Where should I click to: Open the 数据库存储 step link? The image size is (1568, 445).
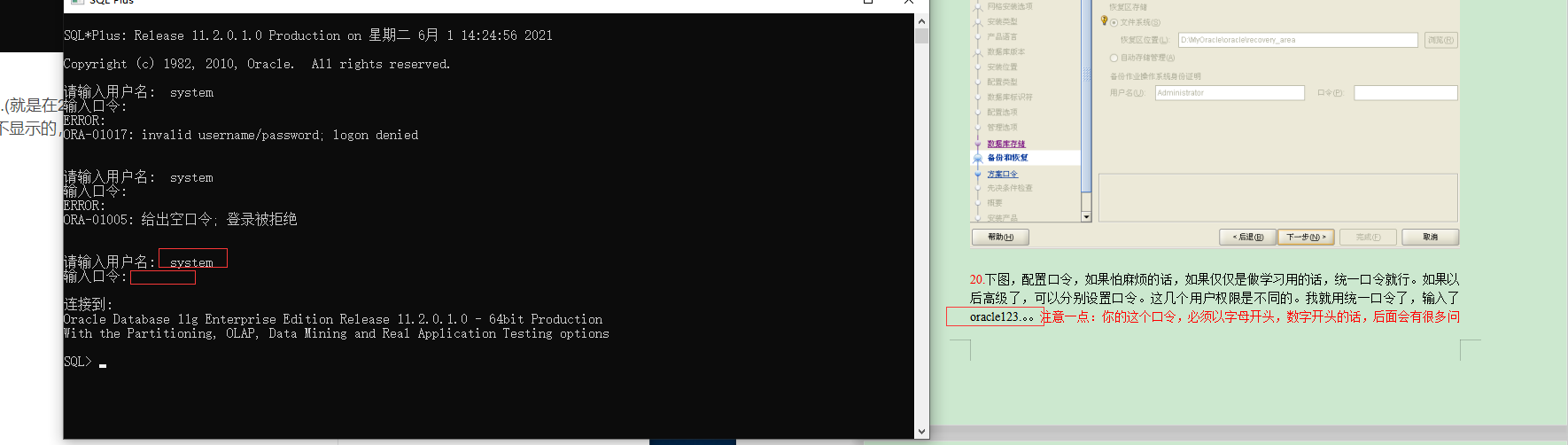pyautogui.click(x=1006, y=144)
